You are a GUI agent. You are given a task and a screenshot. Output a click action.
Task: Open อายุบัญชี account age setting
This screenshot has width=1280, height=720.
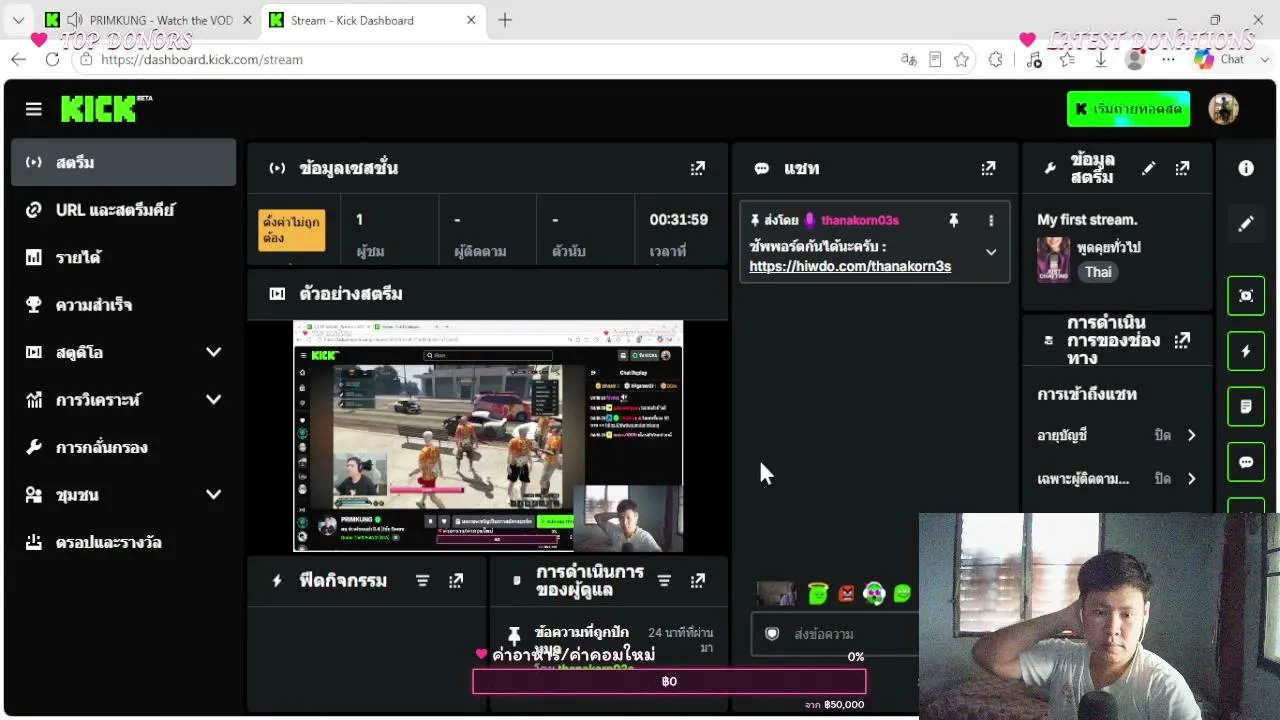[1117, 435]
